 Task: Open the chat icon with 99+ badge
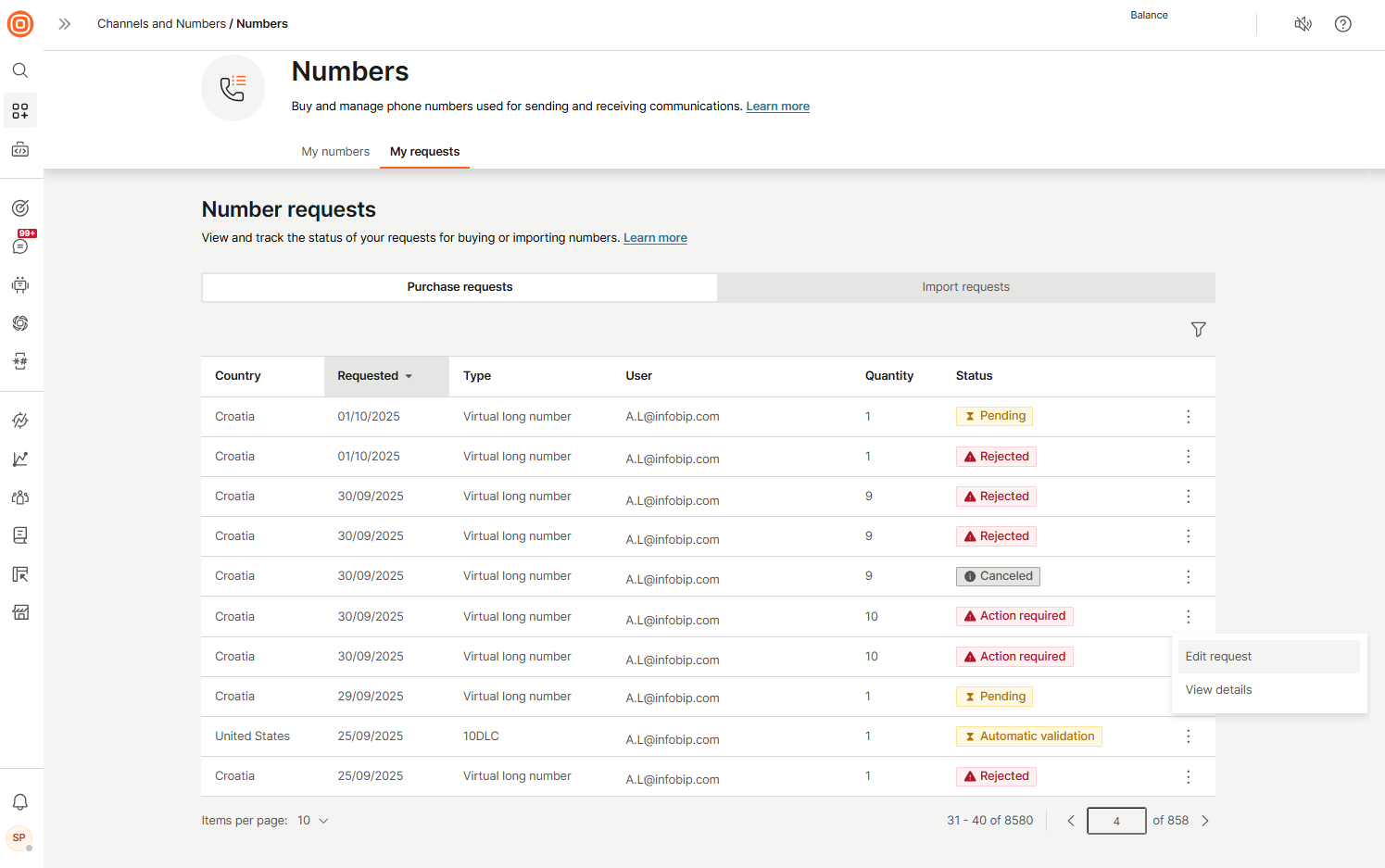(20, 246)
